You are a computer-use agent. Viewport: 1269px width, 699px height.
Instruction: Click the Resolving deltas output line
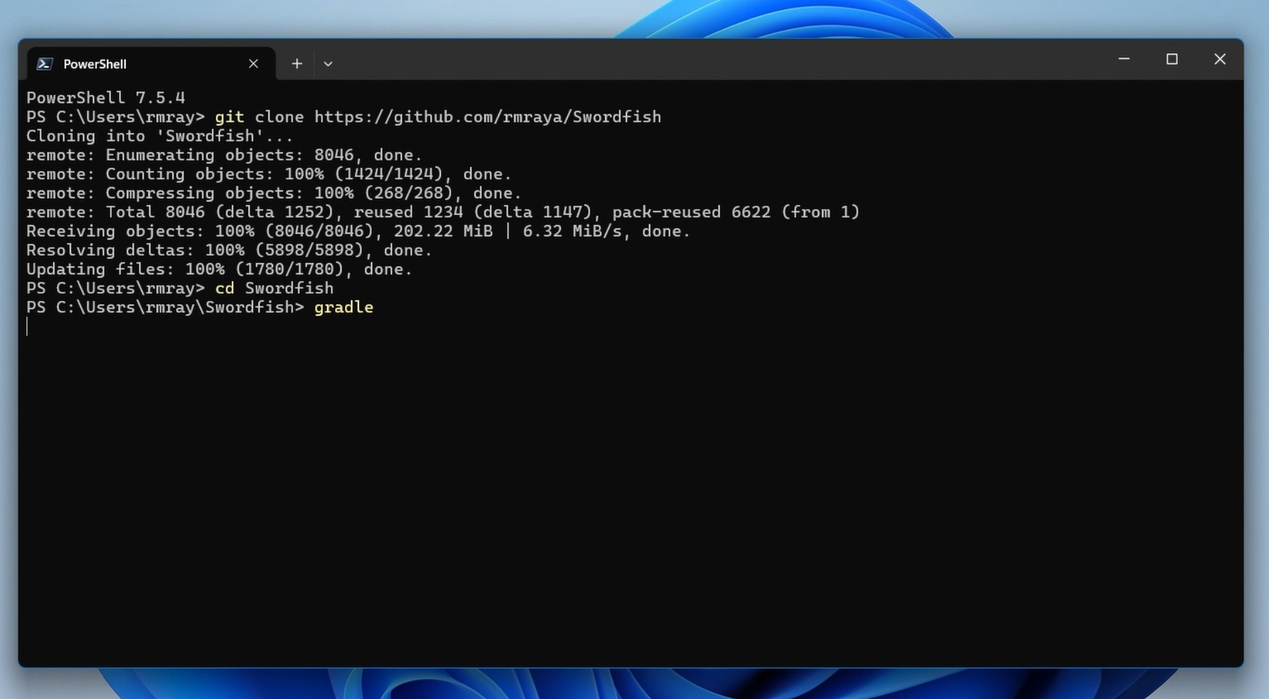pyautogui.click(x=229, y=250)
